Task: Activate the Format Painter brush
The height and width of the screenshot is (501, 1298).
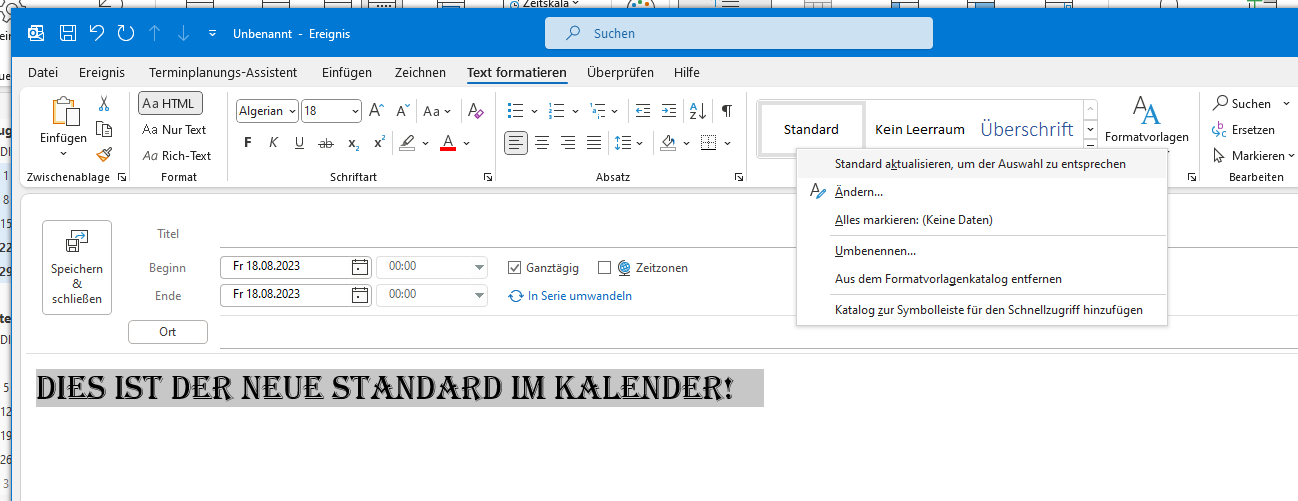Action: click(104, 154)
